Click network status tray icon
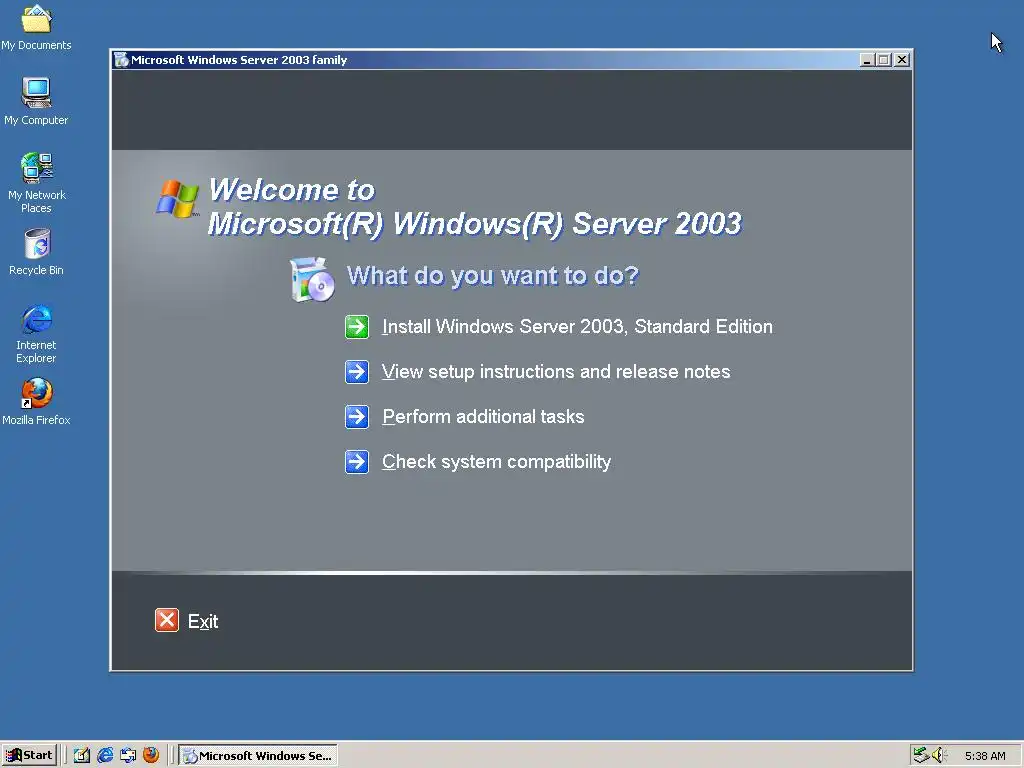Screen dimensions: 1024x768 pos(921,756)
